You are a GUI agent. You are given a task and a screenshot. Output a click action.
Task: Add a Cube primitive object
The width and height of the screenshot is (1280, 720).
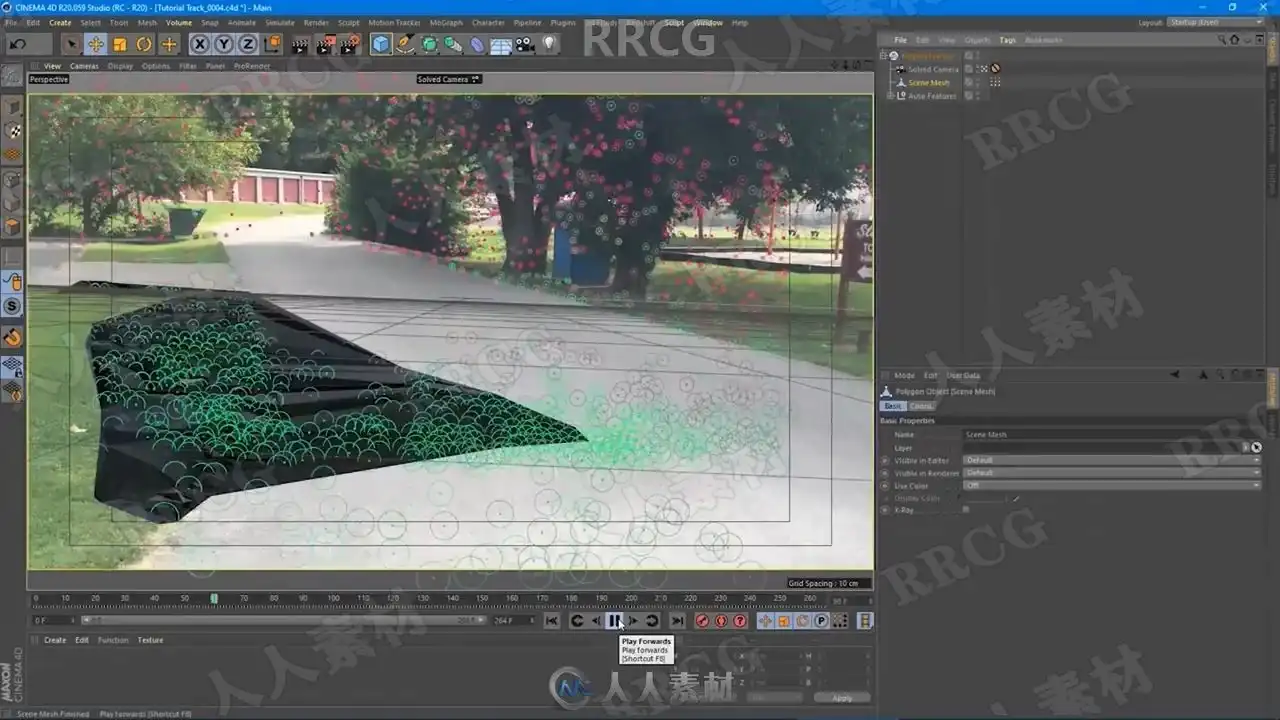pos(381,44)
